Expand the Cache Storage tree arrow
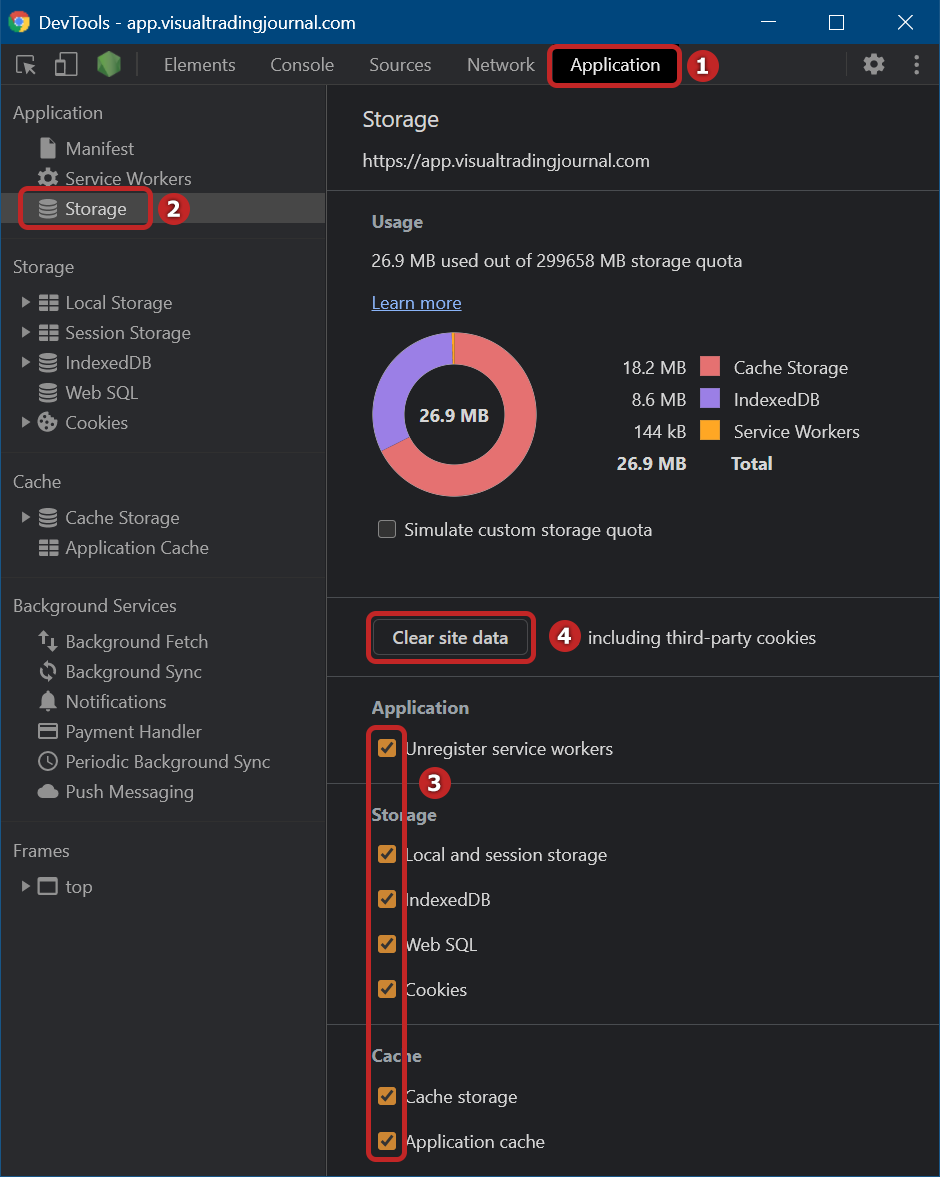Image resolution: width=940 pixels, height=1177 pixels. (x=26, y=518)
